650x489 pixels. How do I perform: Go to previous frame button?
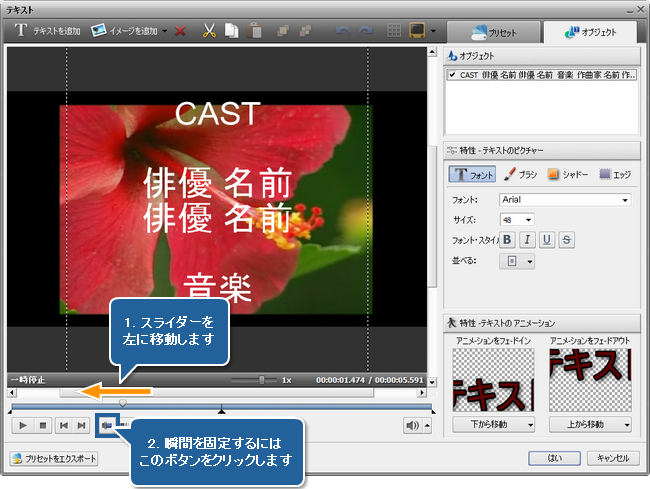click(64, 425)
